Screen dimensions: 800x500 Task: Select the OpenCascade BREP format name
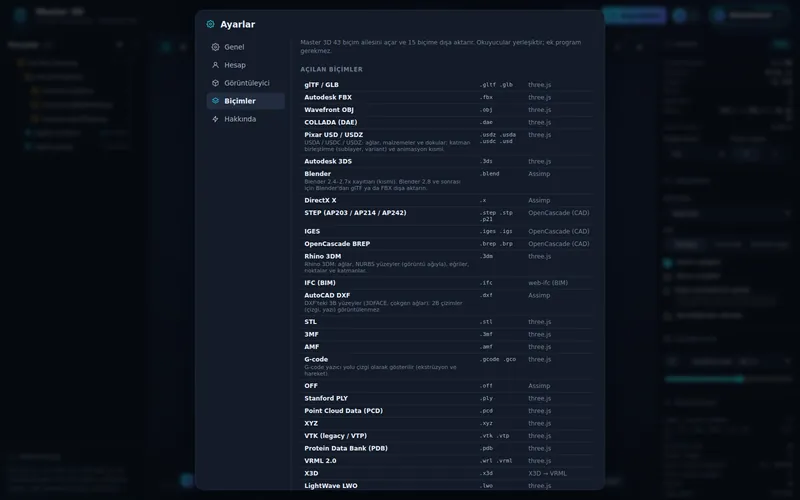(337, 244)
